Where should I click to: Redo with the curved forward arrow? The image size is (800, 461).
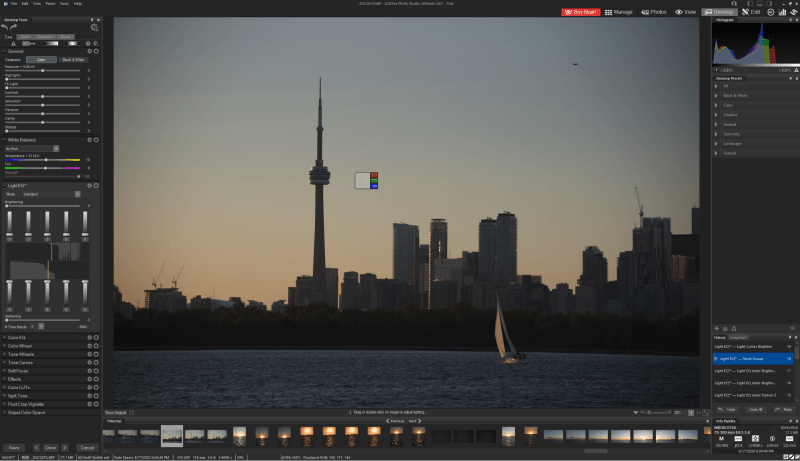click(13, 27)
